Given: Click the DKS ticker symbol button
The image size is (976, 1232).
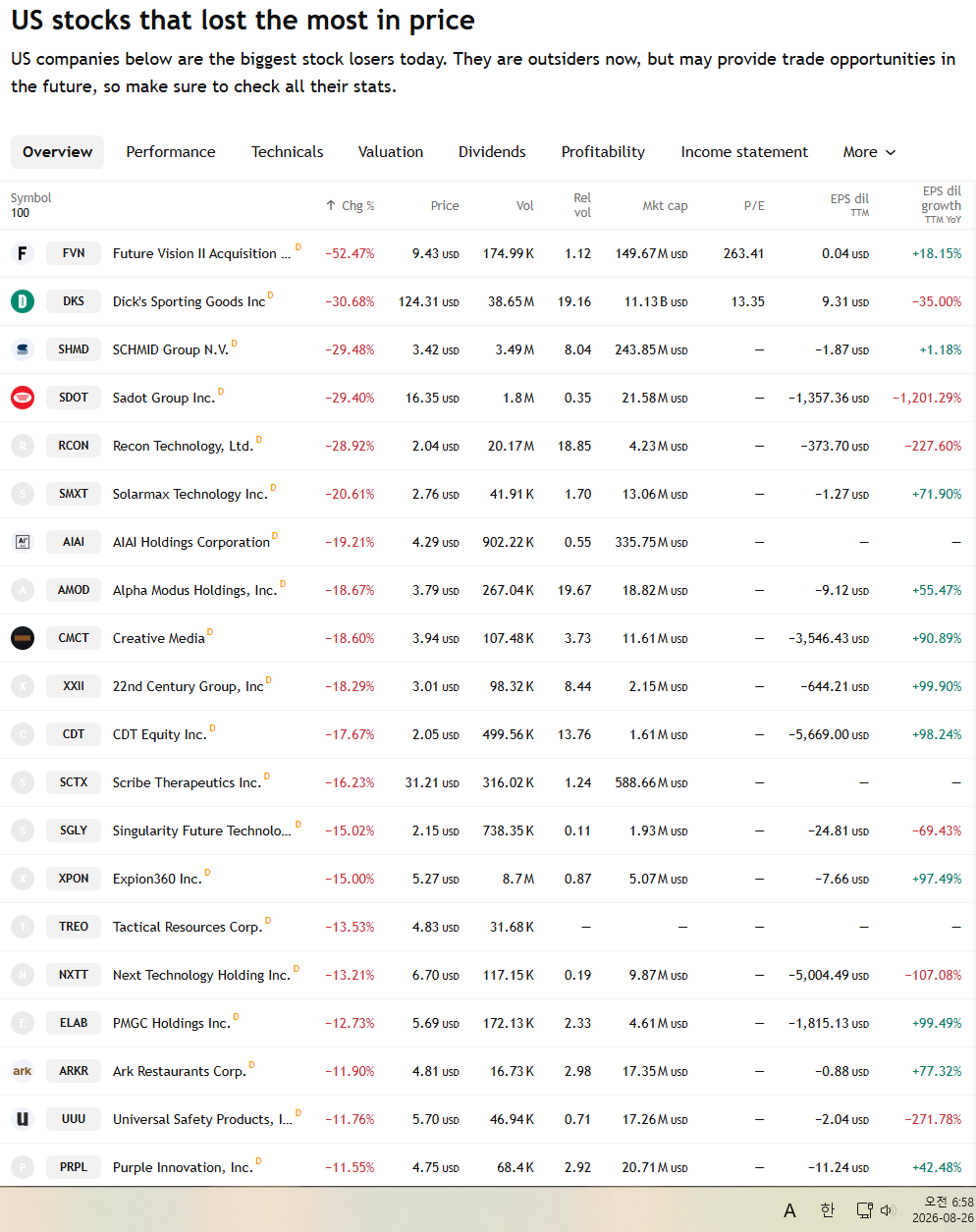Looking at the screenshot, I should [74, 301].
